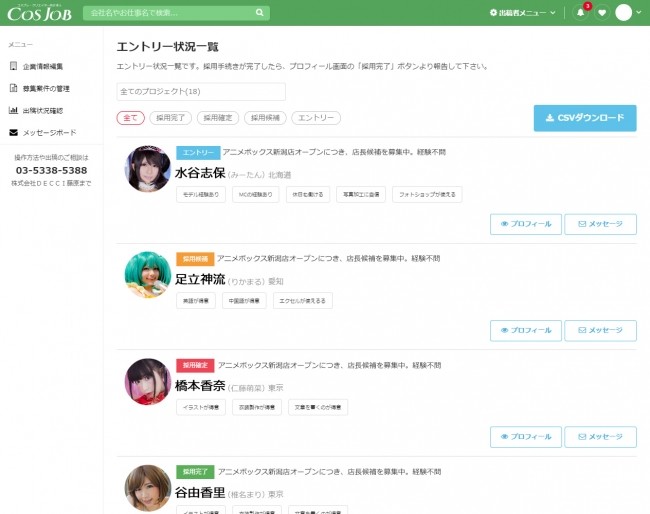Viewport: 650px width, 514px height.
Task: Expand the 出演者メニュー dropdown
Action: pos(522,13)
